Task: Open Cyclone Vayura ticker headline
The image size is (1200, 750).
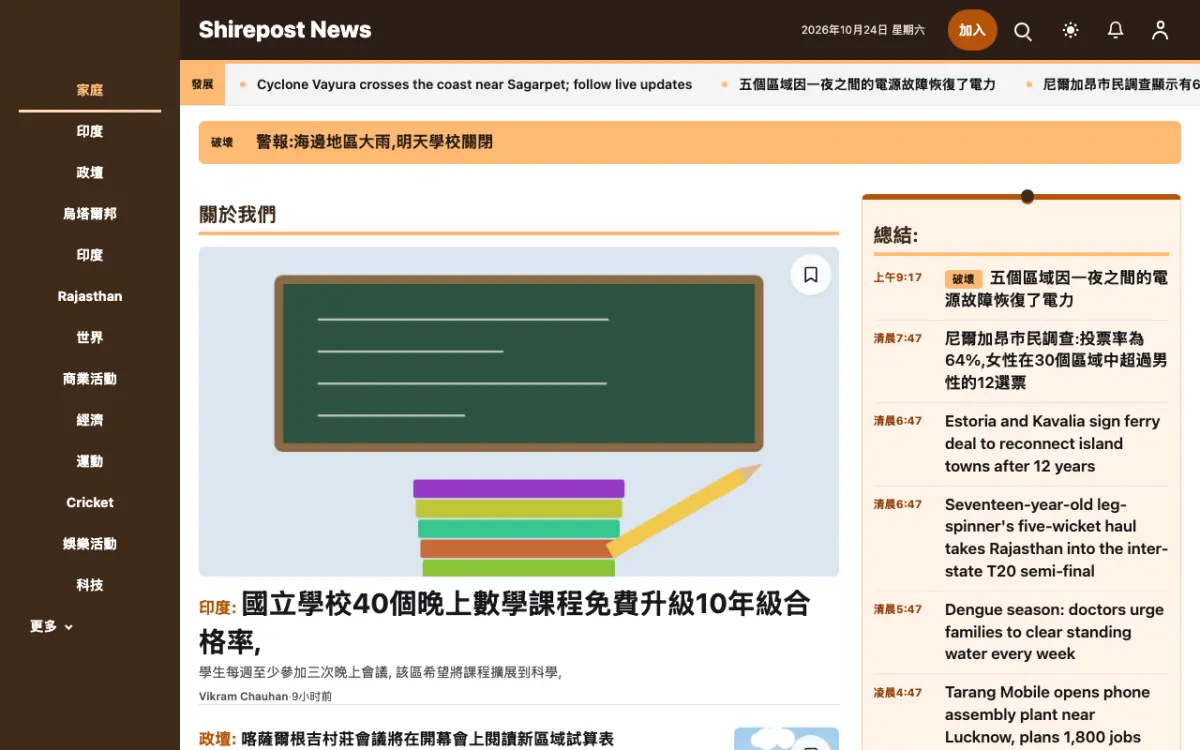Action: (x=474, y=84)
